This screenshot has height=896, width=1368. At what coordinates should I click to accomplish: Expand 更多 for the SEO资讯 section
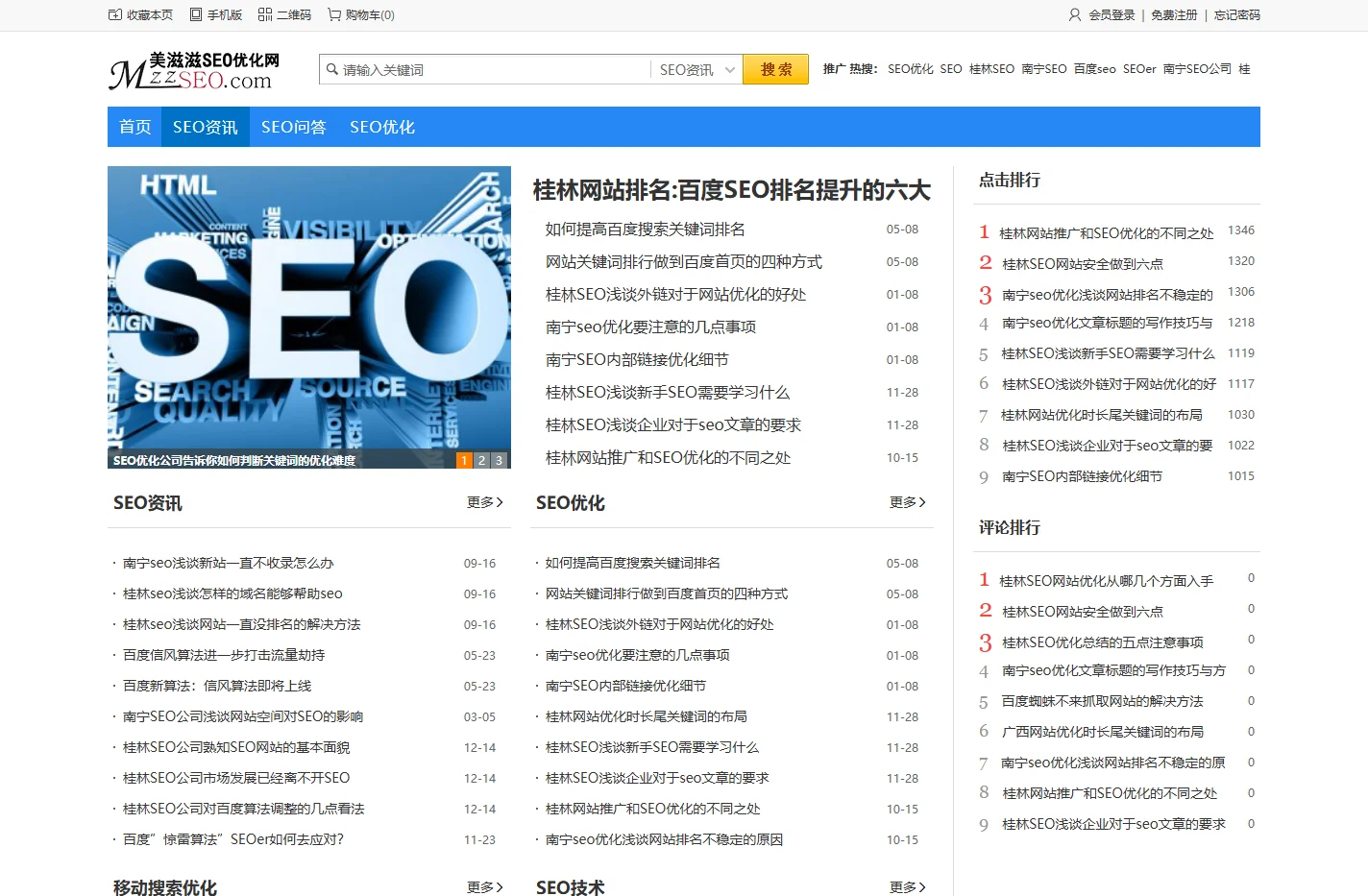coord(485,502)
